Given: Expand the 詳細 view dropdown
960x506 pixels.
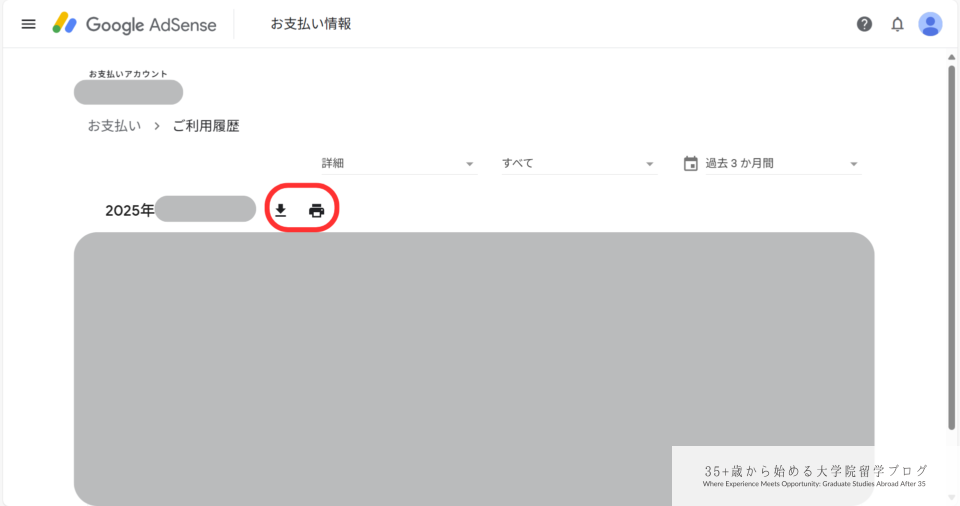Looking at the screenshot, I should tap(399, 164).
